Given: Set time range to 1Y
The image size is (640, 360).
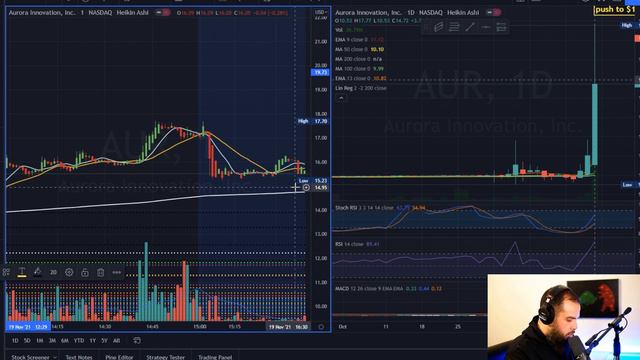Looking at the screenshot, I should click(93, 340).
